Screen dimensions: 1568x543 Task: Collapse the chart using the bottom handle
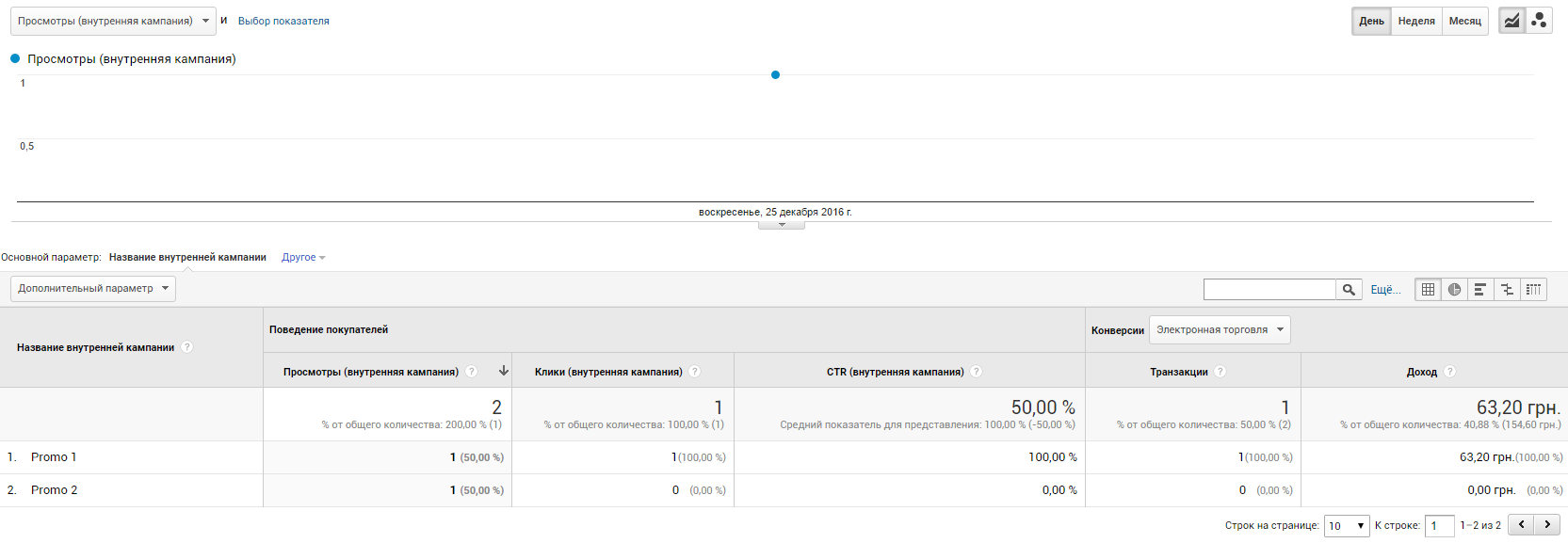click(x=782, y=225)
